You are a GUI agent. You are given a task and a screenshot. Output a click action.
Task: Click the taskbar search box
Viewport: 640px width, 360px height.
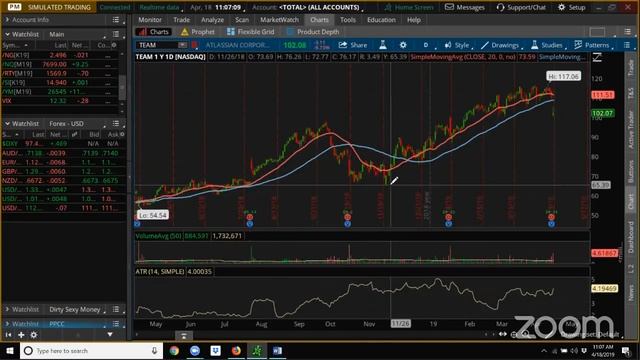click(91, 351)
